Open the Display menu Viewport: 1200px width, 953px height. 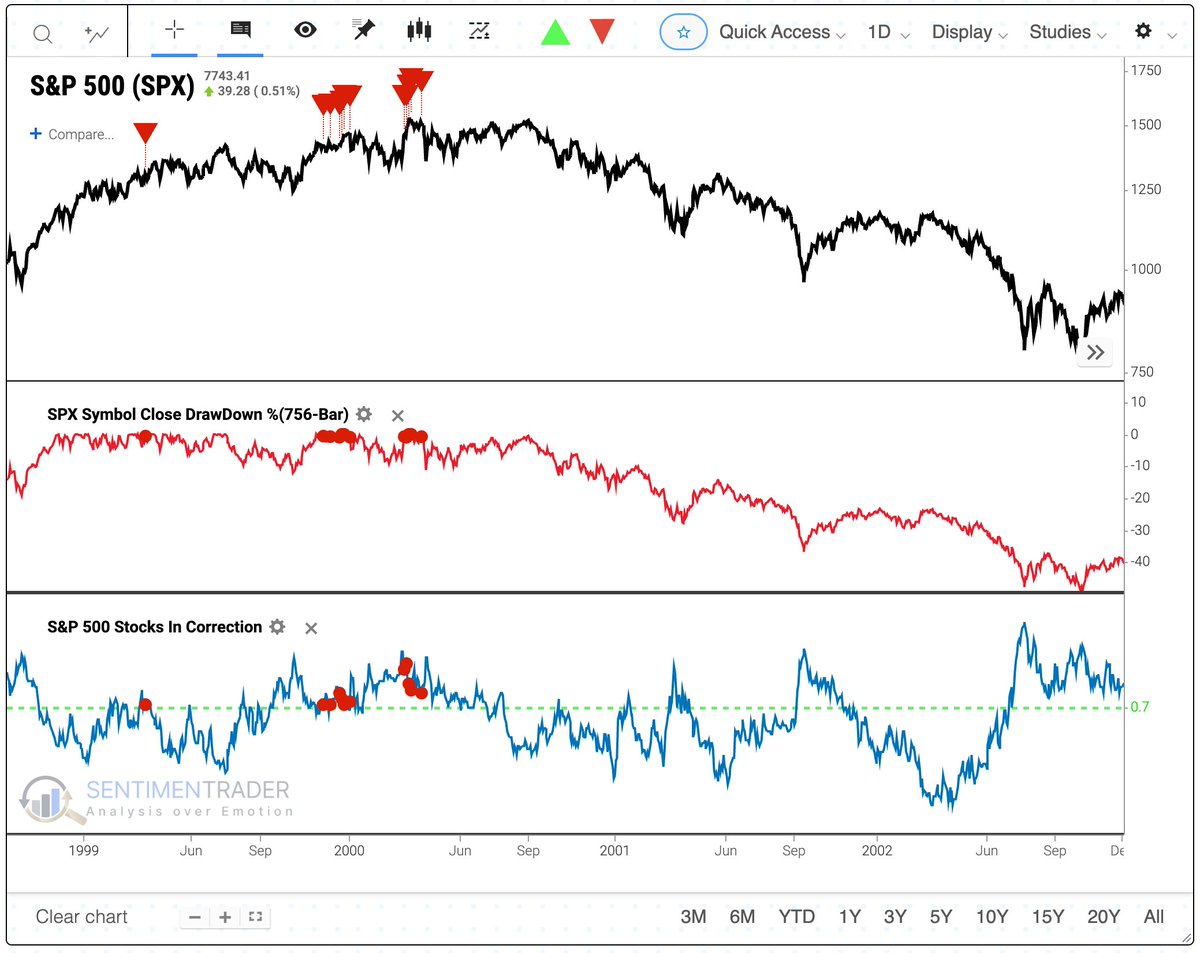pyautogui.click(x=970, y=32)
